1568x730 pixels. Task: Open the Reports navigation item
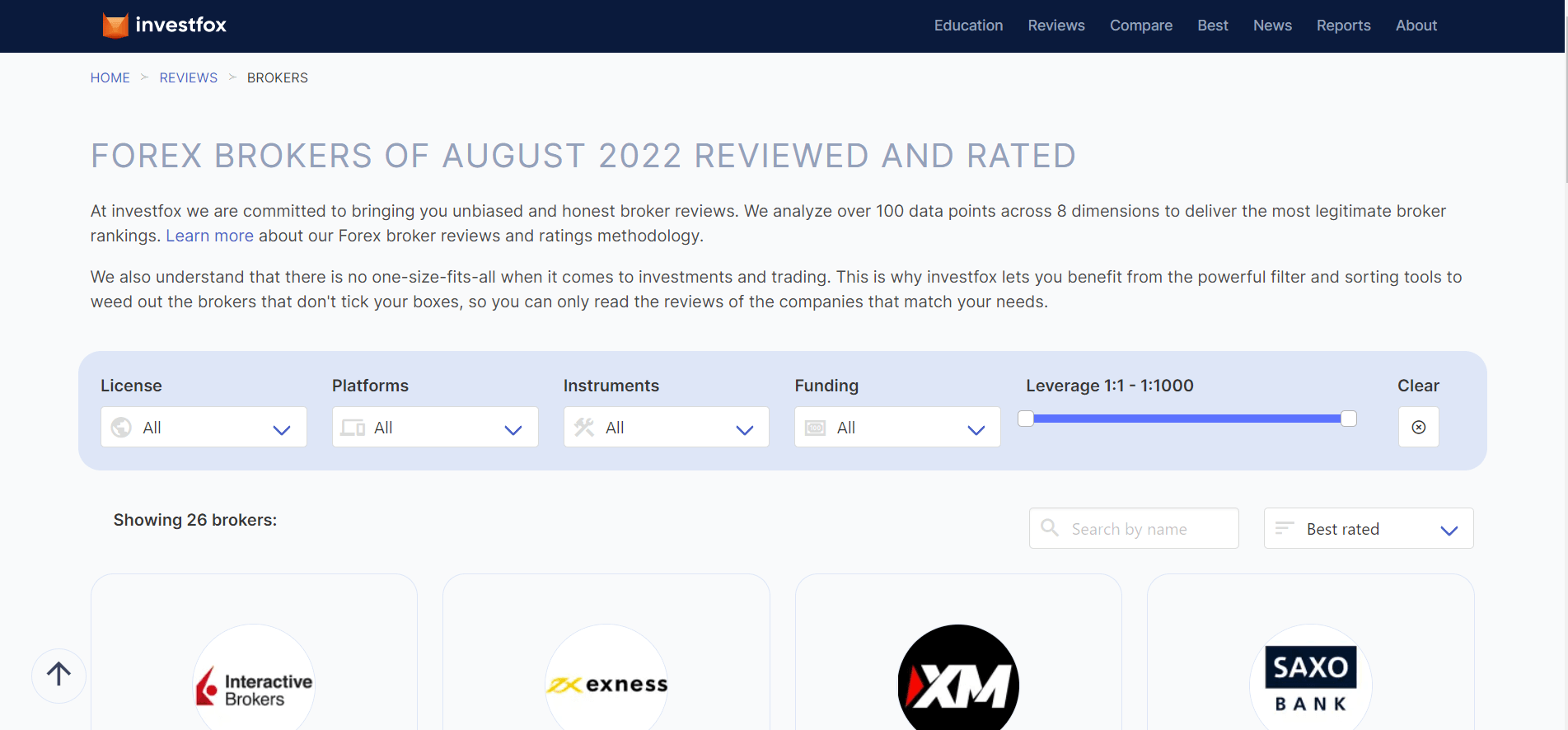[x=1343, y=26]
